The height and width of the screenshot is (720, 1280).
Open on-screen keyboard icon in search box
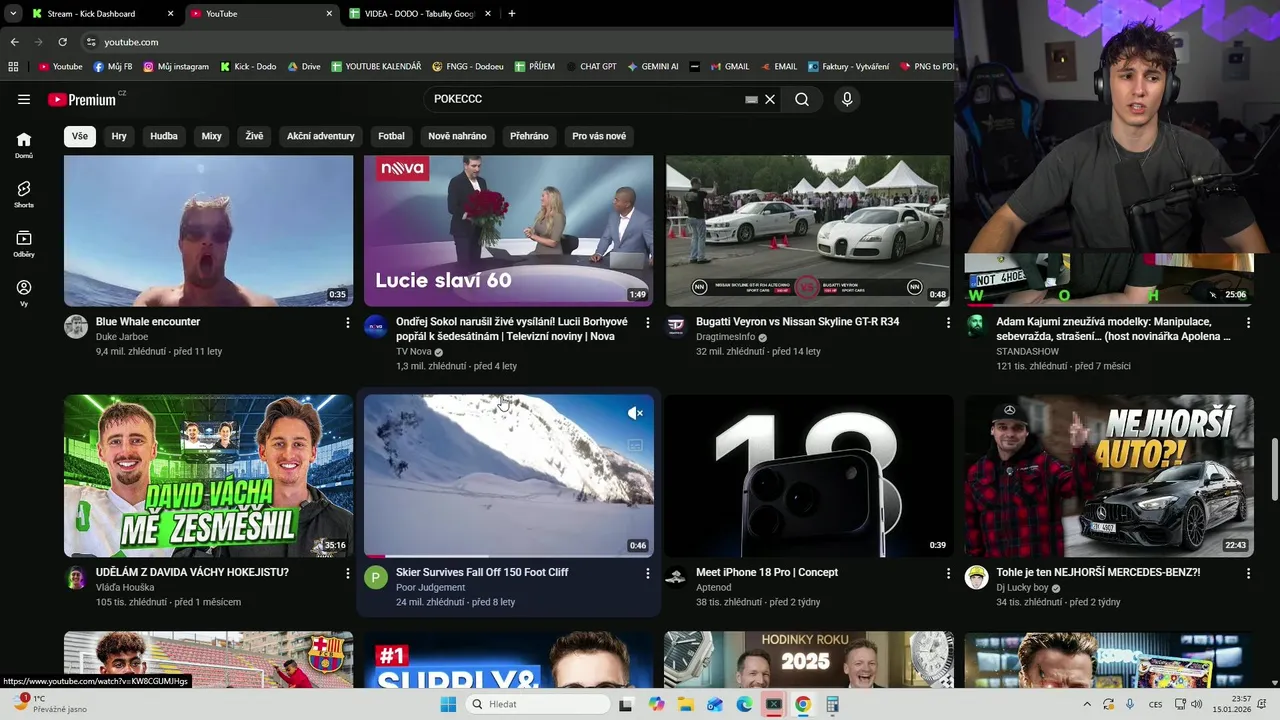(x=751, y=99)
